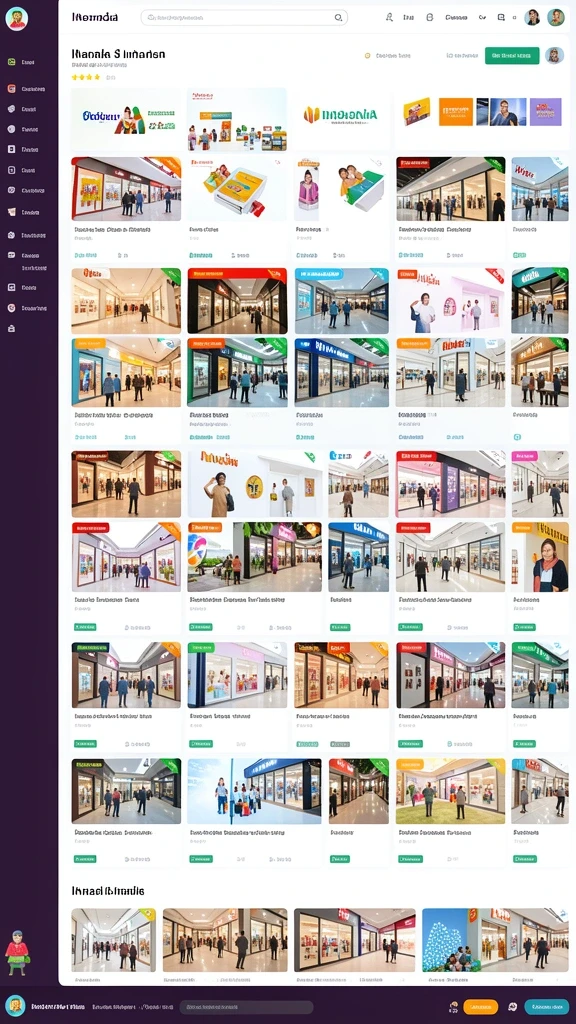The width and height of the screenshot is (576, 1024).
Task: Open the unlabeled briefcase icon ending the sidebar list
Action: pos(11,328)
